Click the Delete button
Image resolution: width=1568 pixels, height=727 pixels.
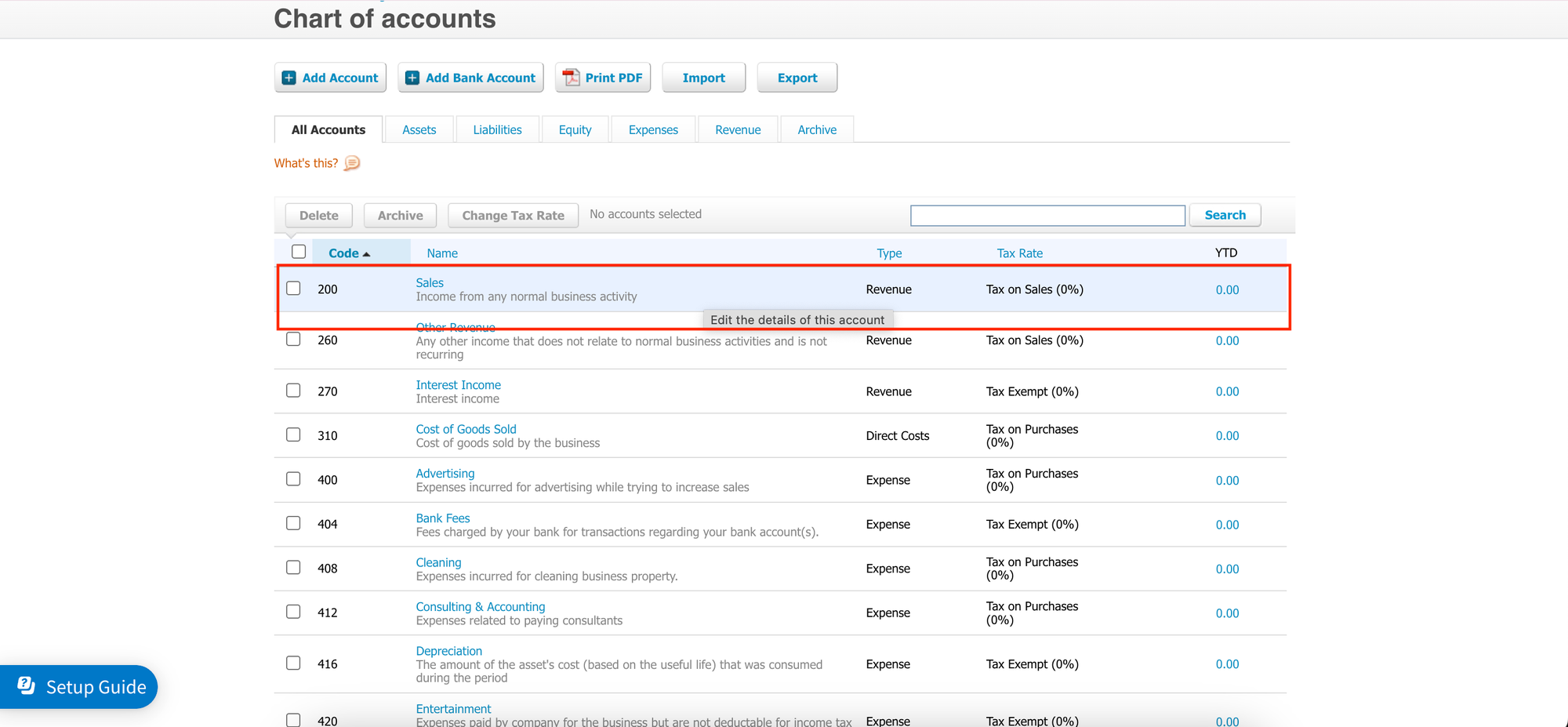pyautogui.click(x=319, y=216)
